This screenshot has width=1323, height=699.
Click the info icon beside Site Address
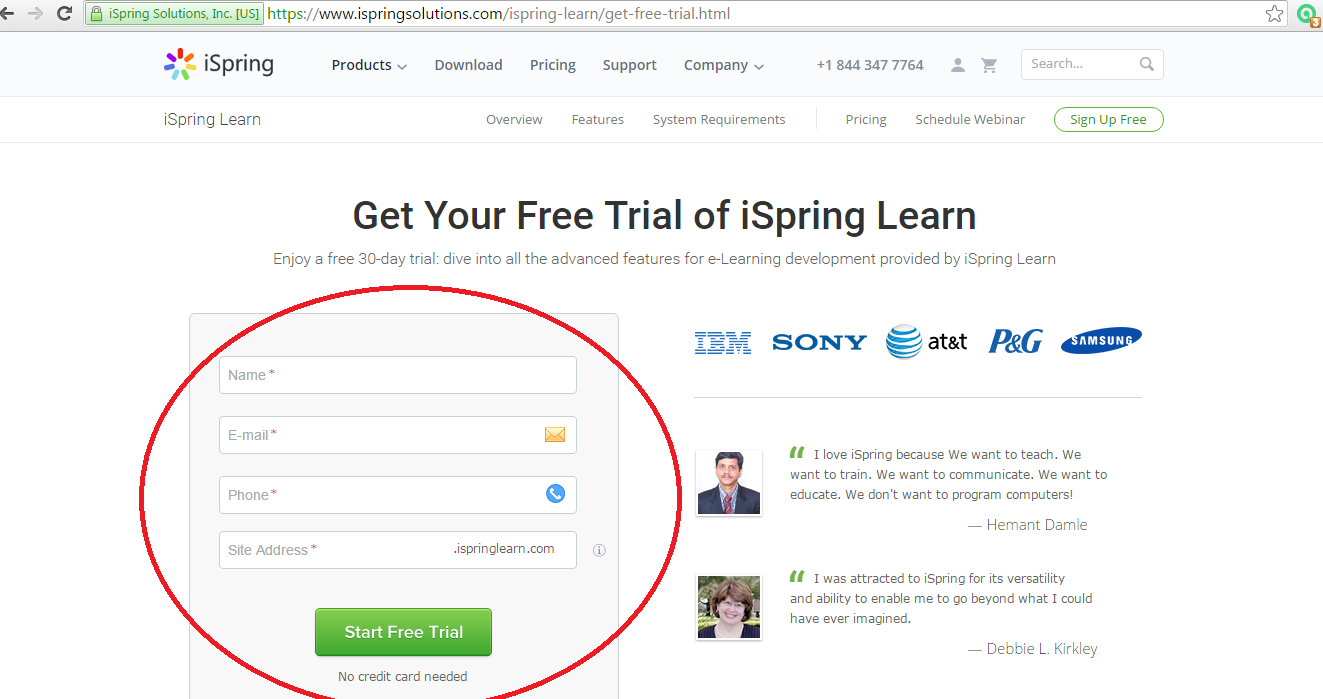599,550
